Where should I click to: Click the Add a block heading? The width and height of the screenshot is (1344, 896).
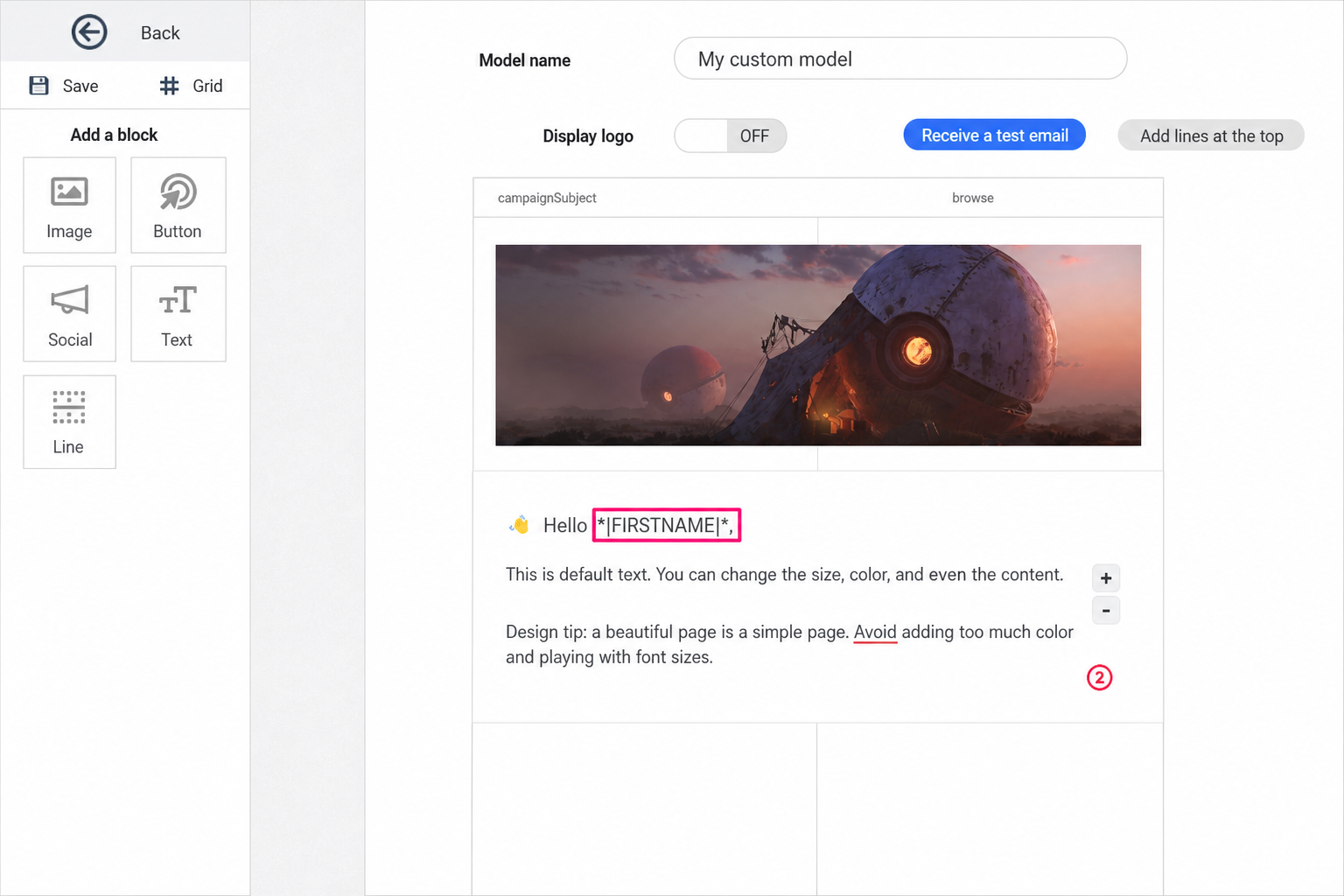[114, 135]
